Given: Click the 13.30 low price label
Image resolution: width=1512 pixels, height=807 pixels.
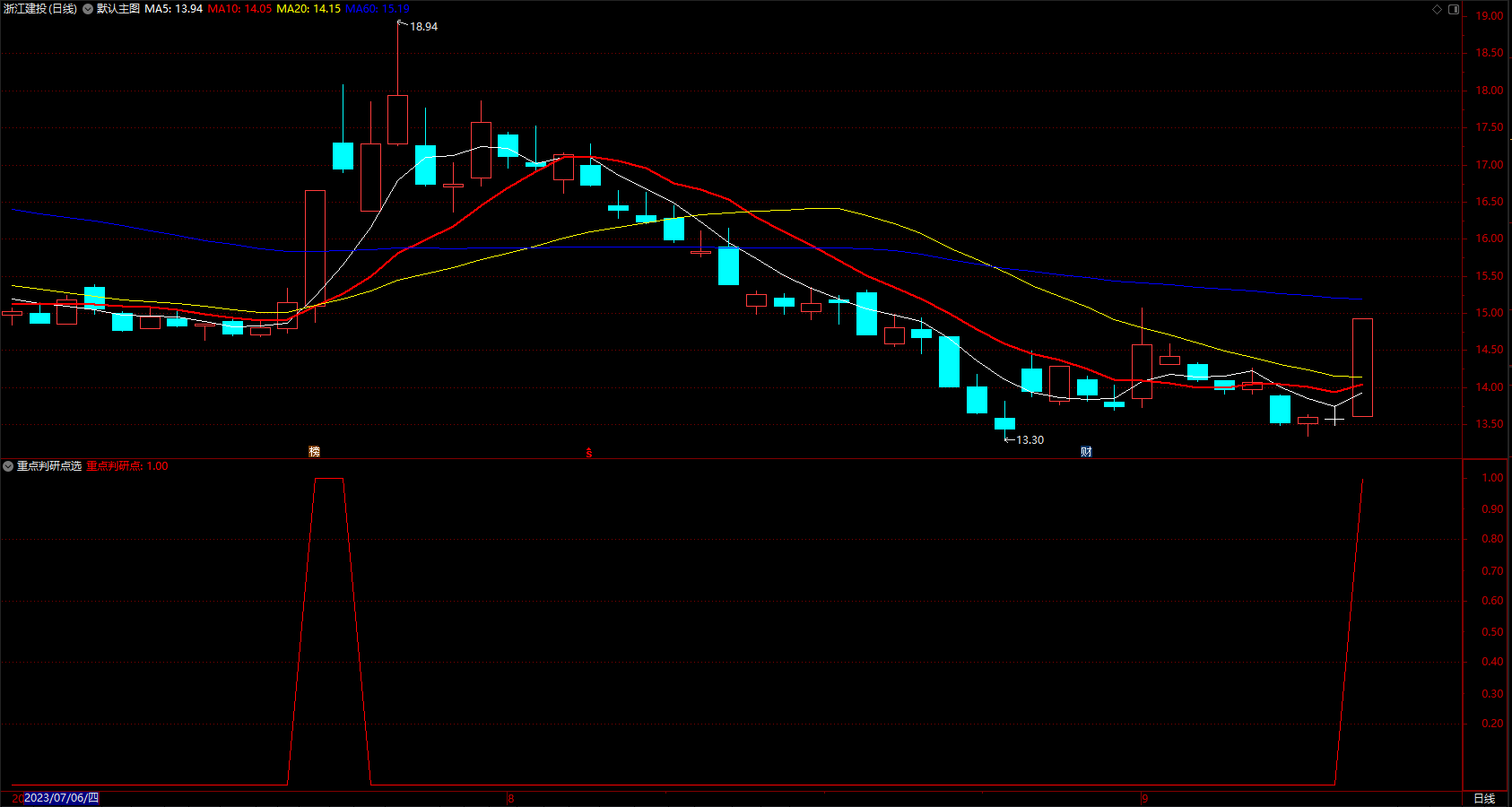Looking at the screenshot, I should point(1030,440).
